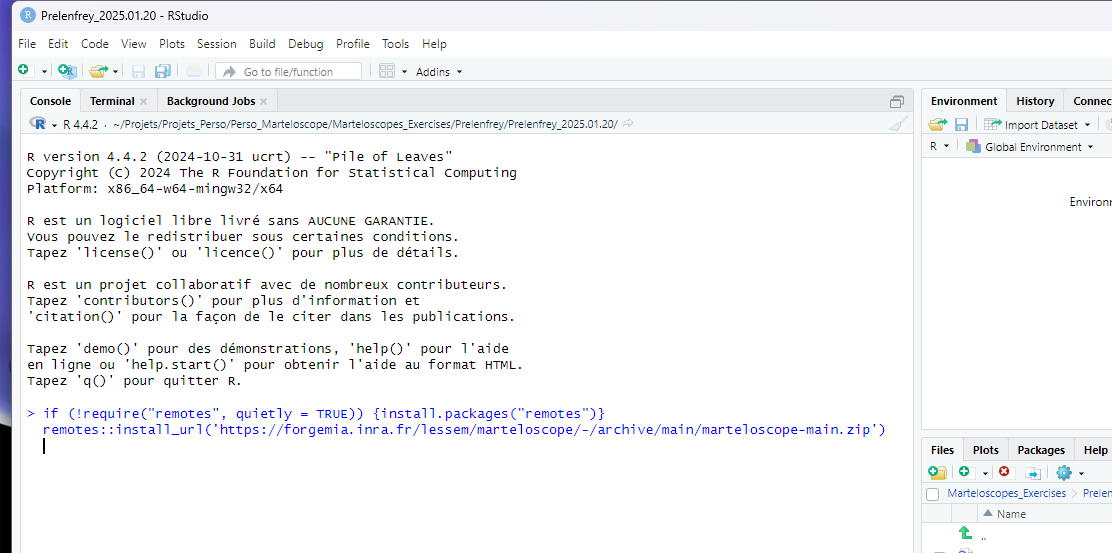The width and height of the screenshot is (1112, 553).
Task: Open the View menu
Action: pos(133,44)
